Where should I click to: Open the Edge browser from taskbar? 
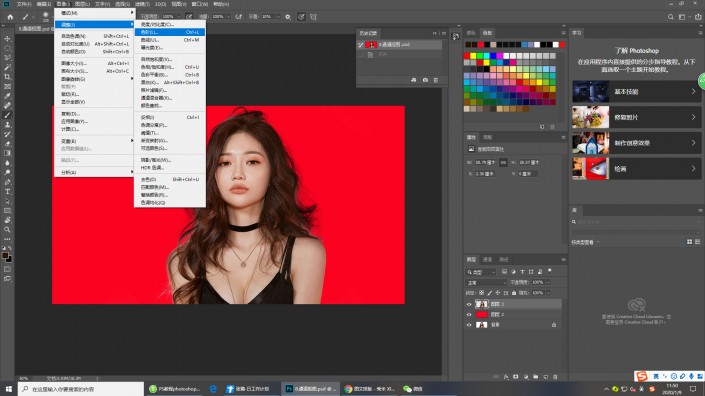pyautogui.click(x=213, y=389)
